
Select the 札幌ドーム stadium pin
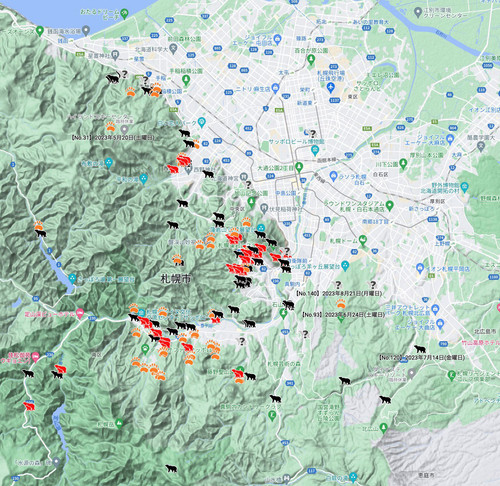coord(363,240)
